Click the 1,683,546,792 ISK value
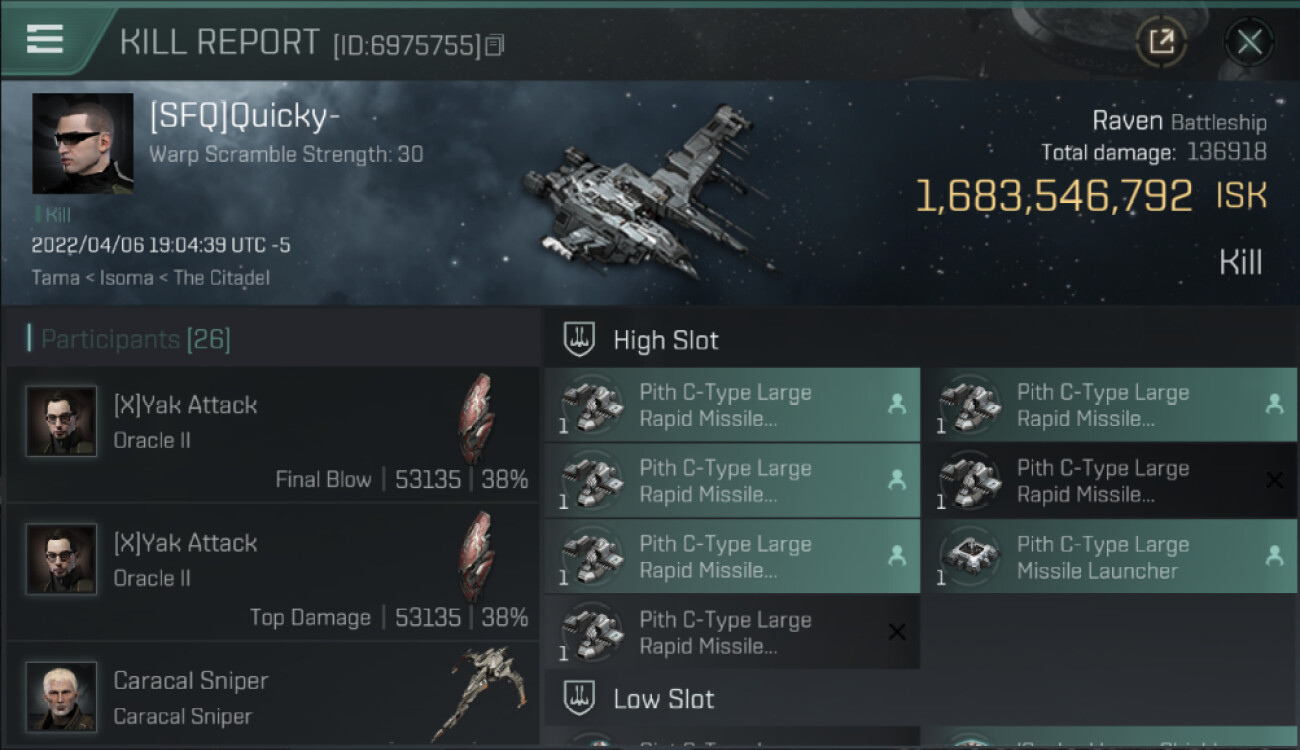This screenshot has width=1300, height=750. pyautogui.click(x=1054, y=196)
